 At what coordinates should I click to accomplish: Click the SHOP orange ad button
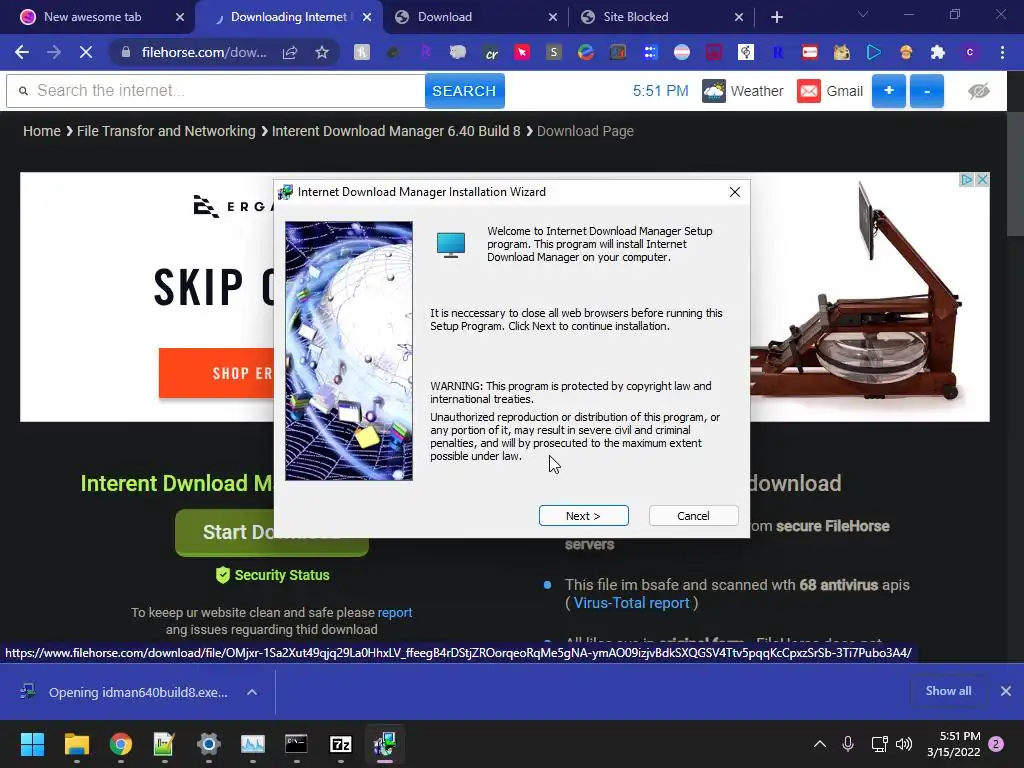click(x=217, y=373)
